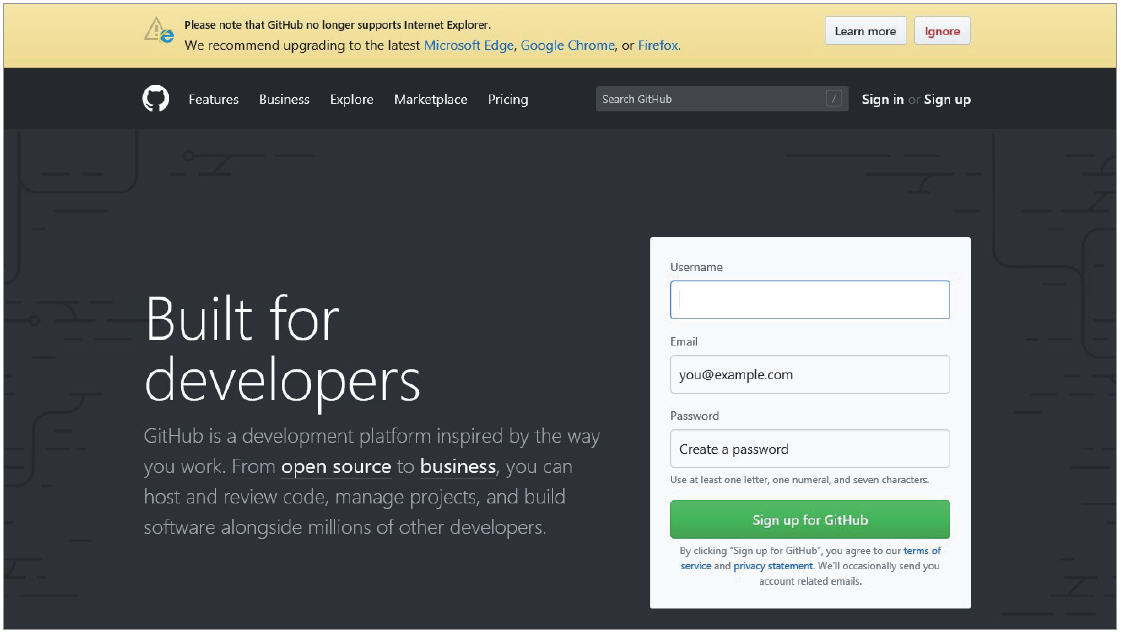The height and width of the screenshot is (634, 1124).
Task: Open the Business page
Action: (x=285, y=100)
